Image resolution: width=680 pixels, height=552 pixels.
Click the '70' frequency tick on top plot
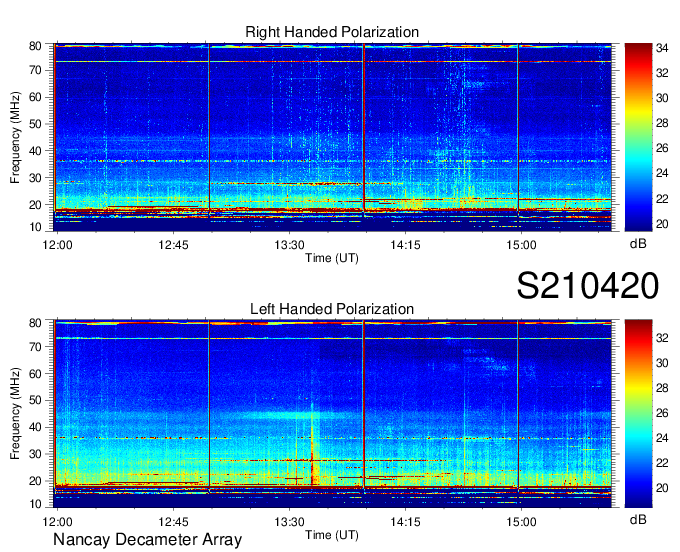click(x=35, y=70)
